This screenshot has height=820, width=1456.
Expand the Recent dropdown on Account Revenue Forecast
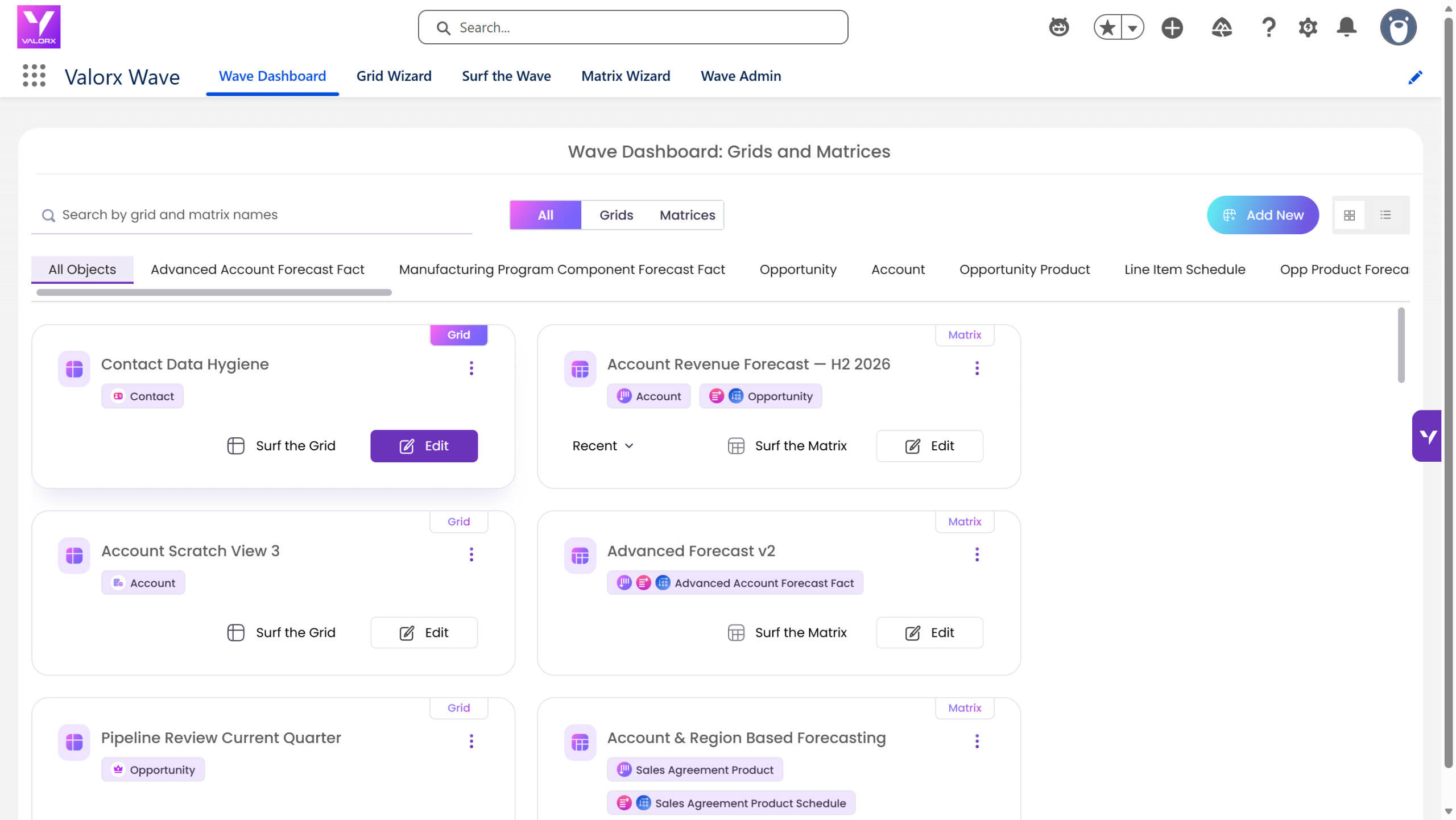(x=602, y=446)
